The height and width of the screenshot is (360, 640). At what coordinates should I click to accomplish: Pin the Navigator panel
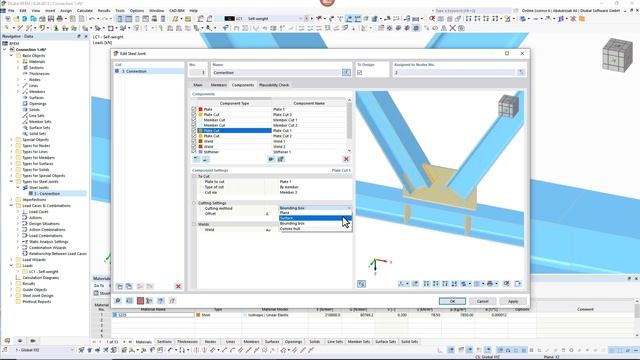(x=79, y=36)
